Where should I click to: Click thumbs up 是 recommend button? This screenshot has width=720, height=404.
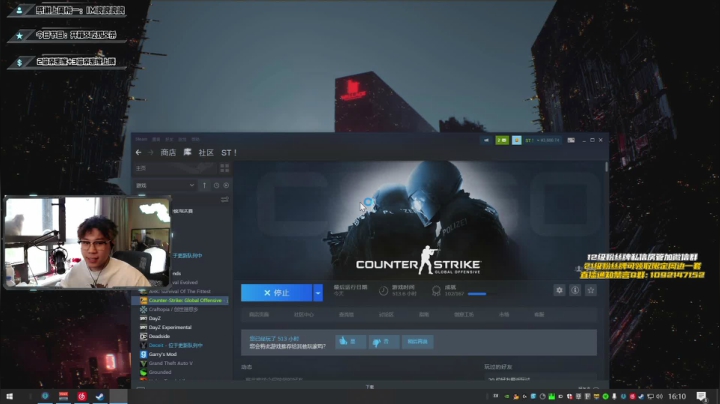pyautogui.click(x=350, y=342)
